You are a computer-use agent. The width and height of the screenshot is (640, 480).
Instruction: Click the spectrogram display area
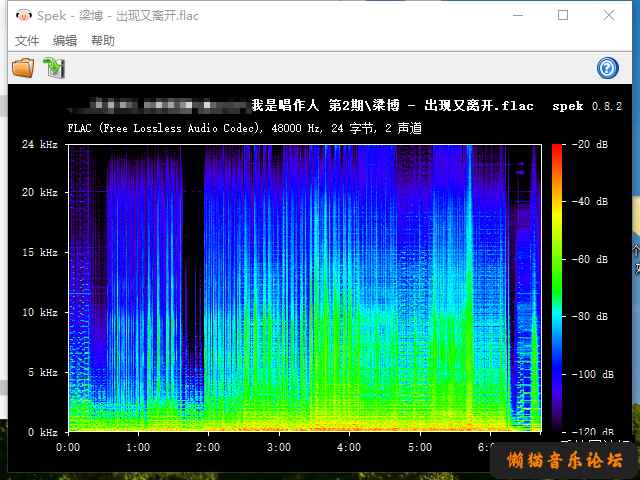point(305,288)
